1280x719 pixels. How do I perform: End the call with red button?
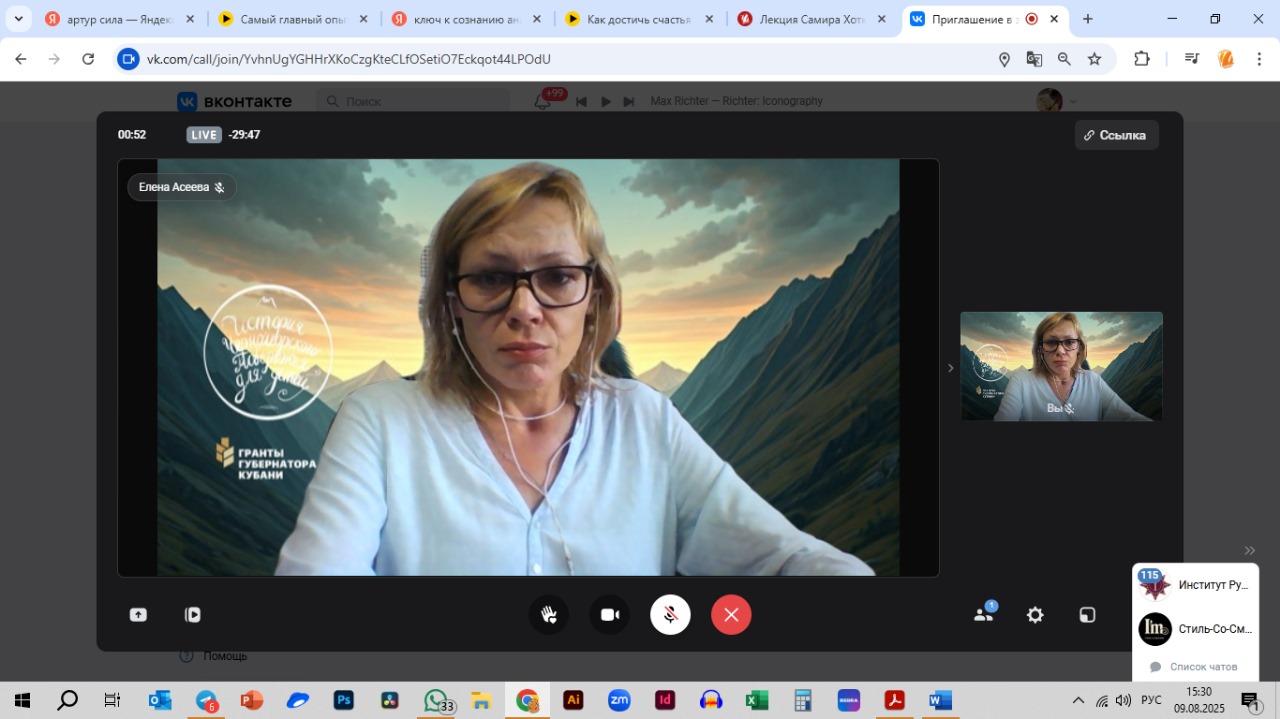click(731, 615)
